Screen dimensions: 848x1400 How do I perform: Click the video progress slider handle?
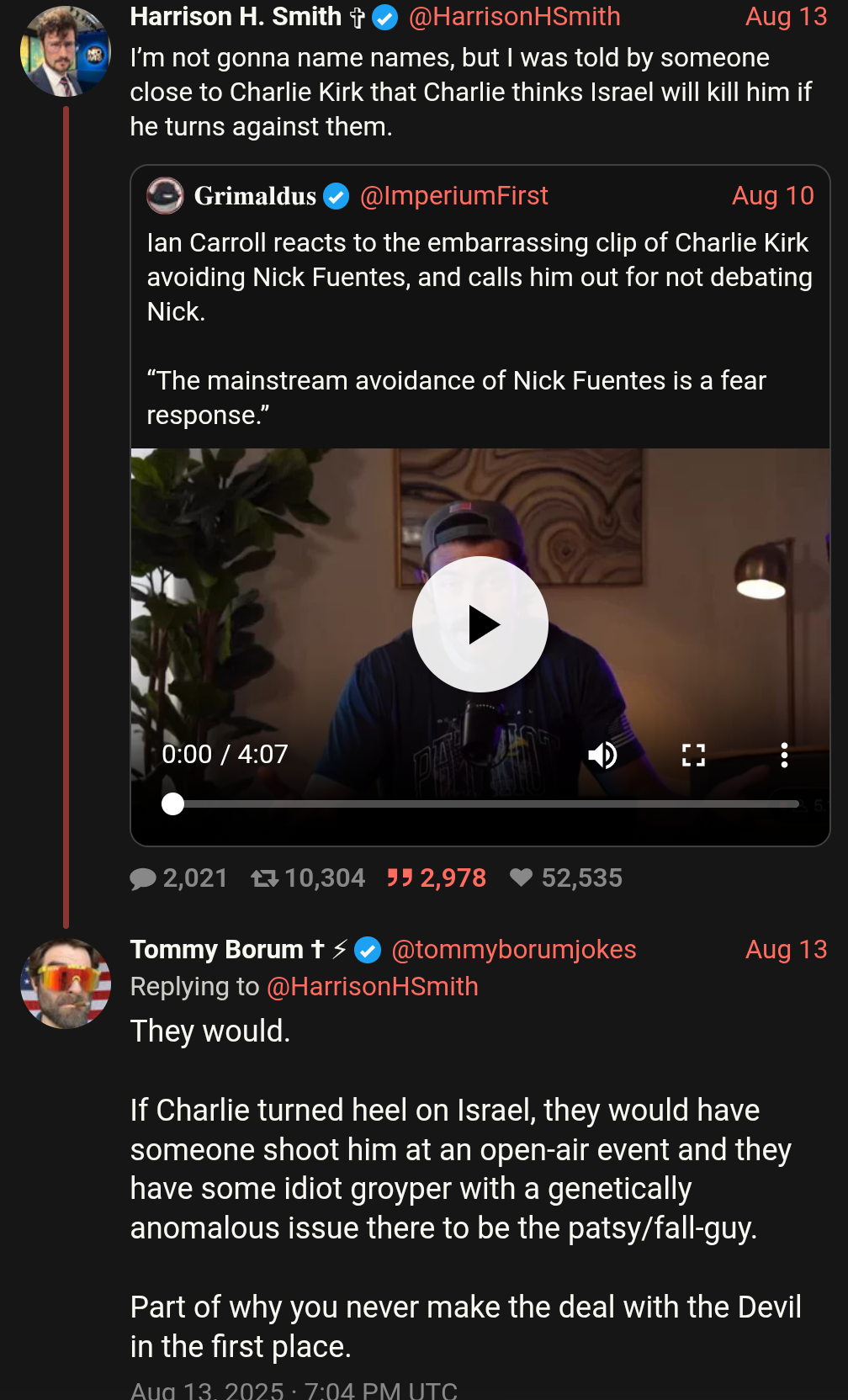172,804
